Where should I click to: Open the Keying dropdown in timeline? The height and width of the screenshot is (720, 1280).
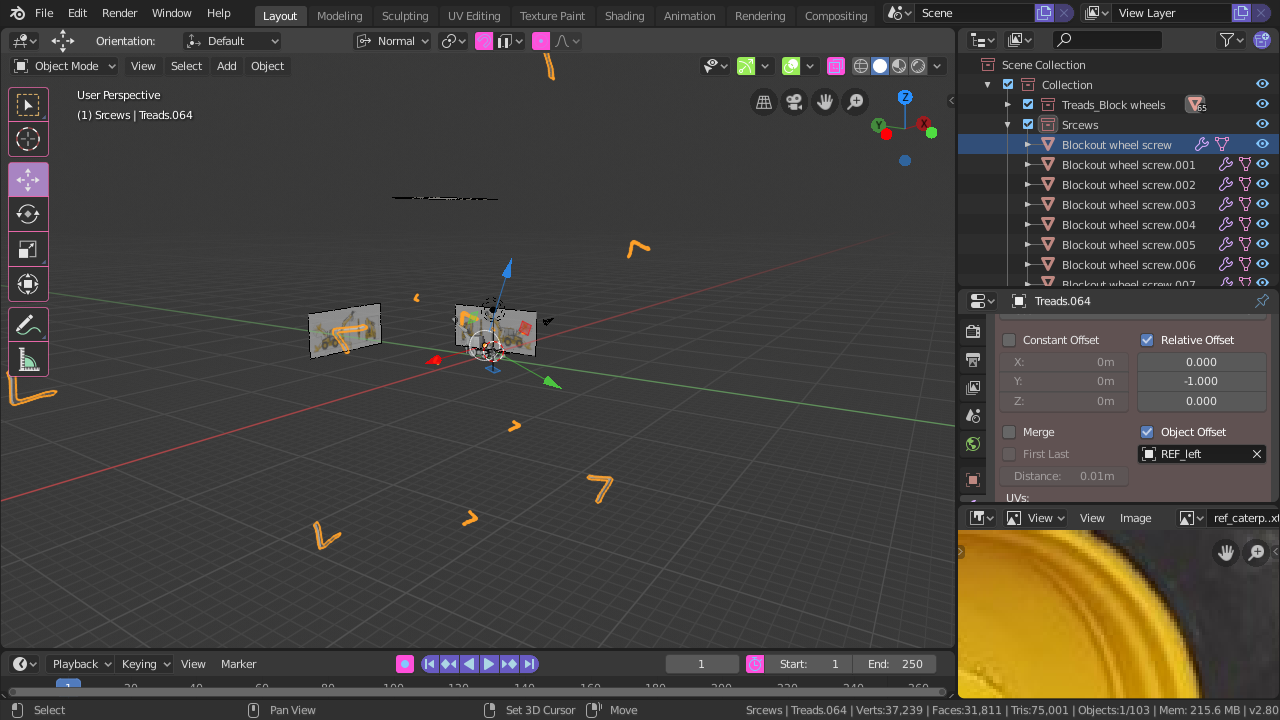(x=146, y=664)
